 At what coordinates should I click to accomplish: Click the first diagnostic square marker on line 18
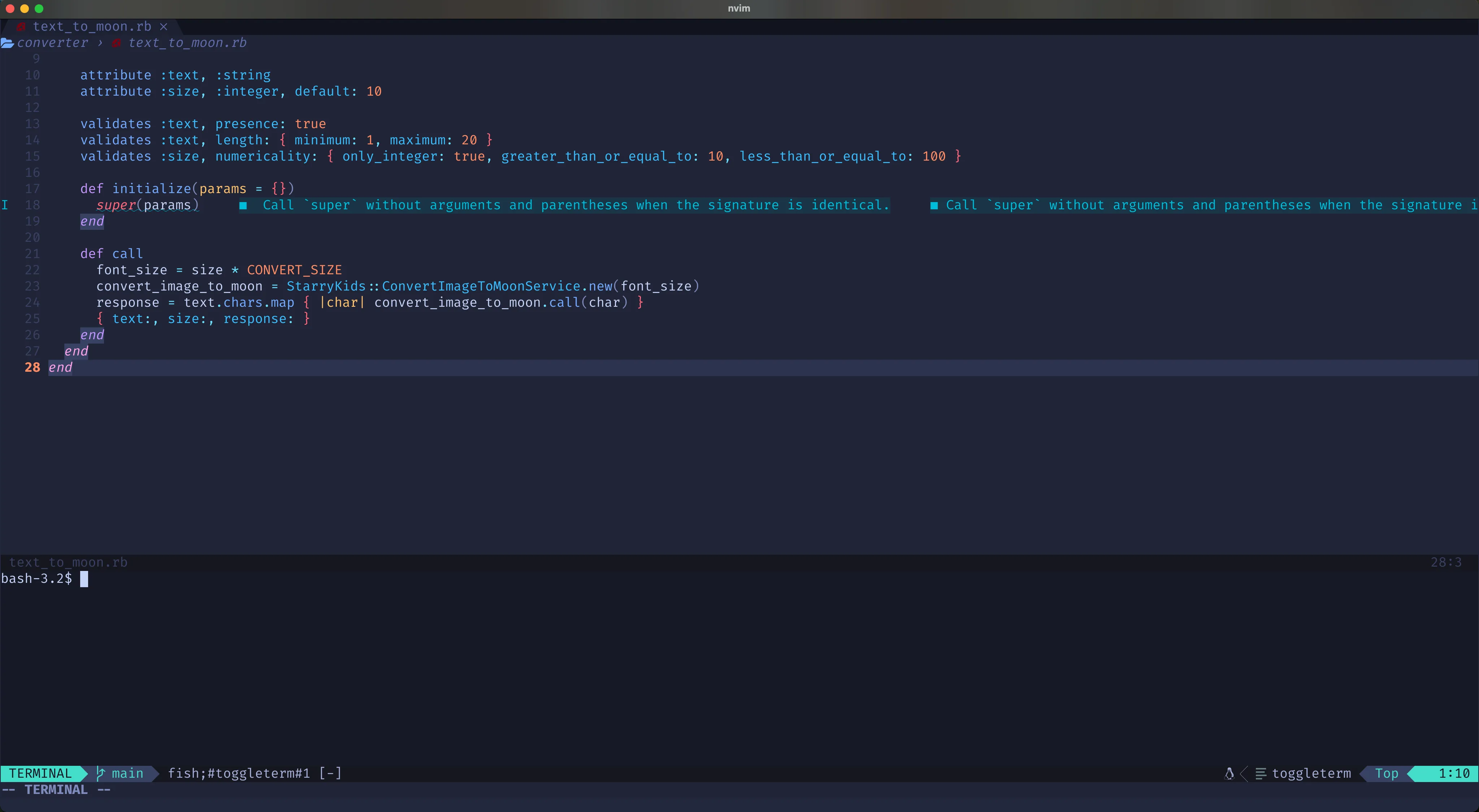pyautogui.click(x=243, y=205)
